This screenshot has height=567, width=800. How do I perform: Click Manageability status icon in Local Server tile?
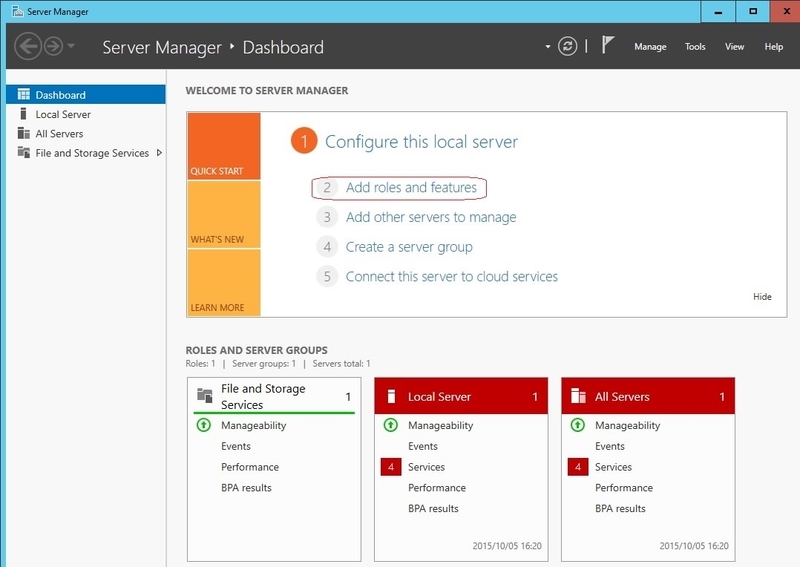point(391,425)
